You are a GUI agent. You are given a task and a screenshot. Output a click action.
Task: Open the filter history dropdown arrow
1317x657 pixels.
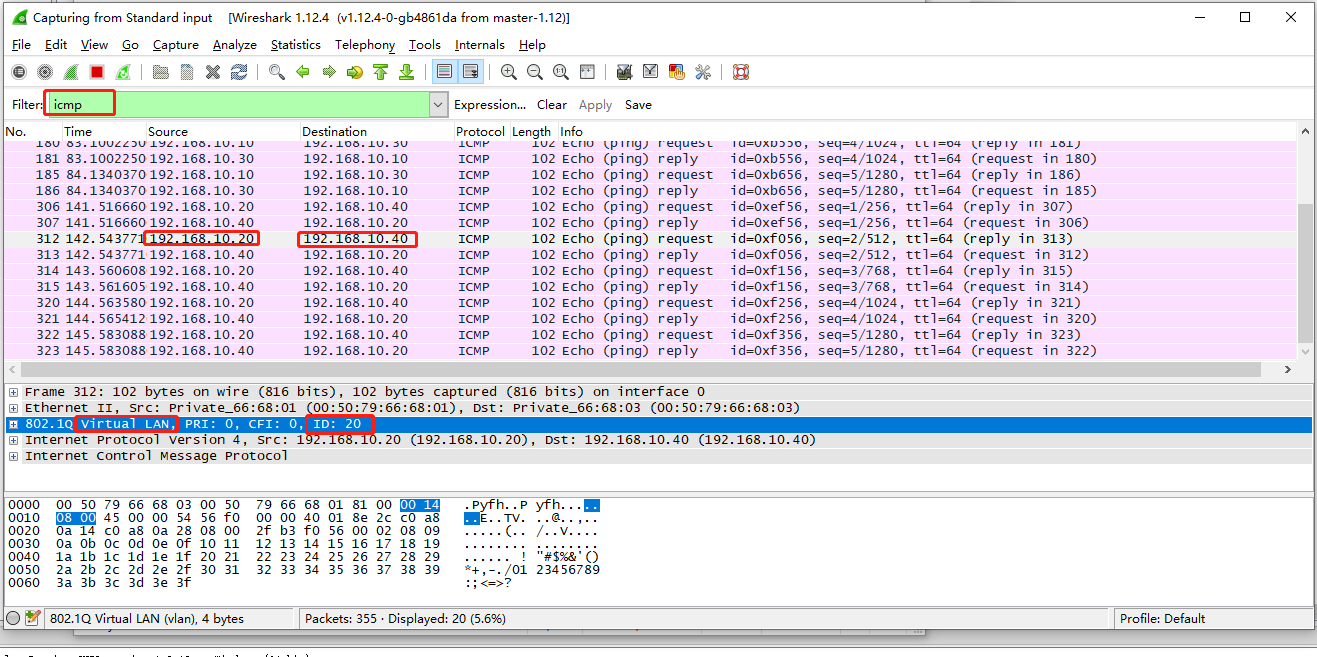point(438,104)
